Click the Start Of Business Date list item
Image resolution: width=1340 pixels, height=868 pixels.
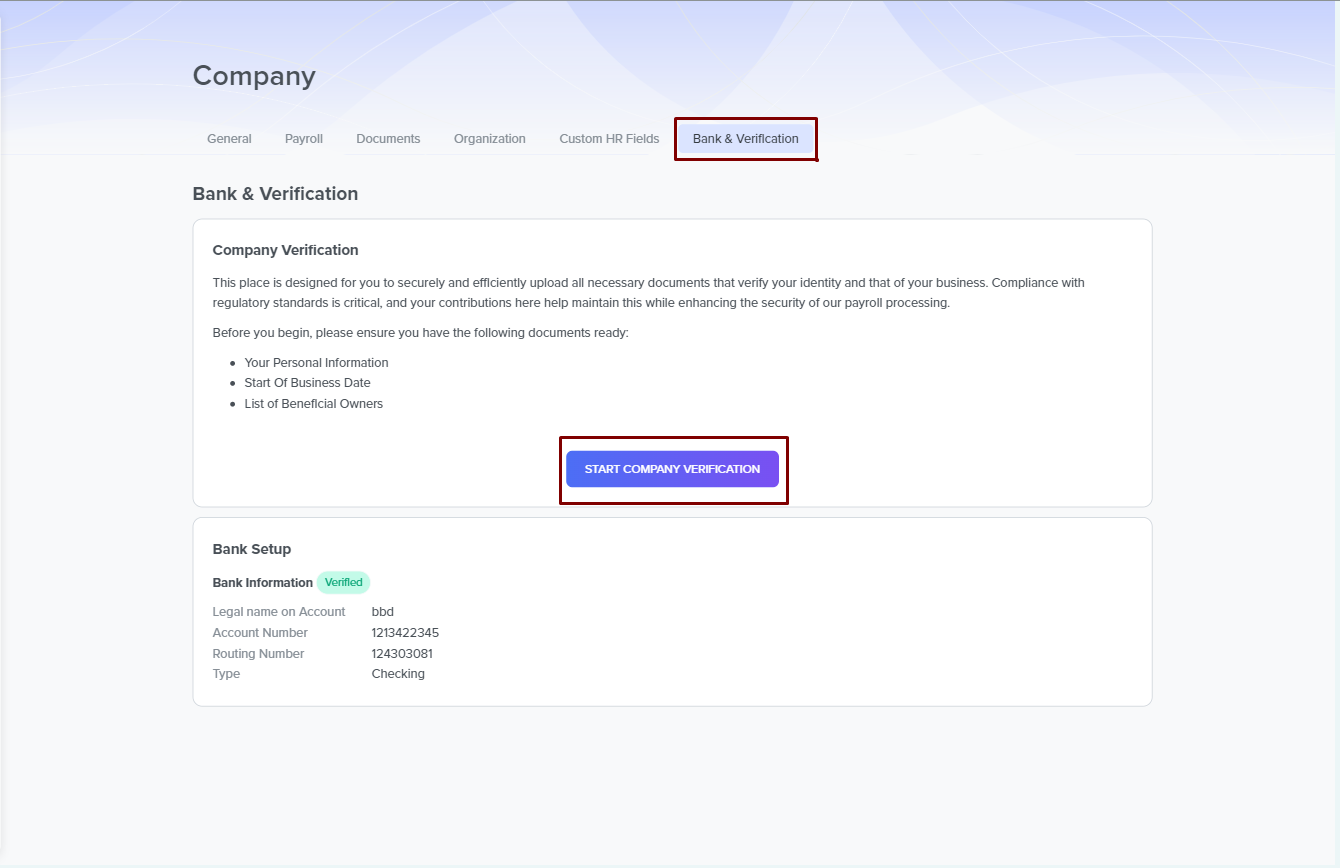point(307,383)
